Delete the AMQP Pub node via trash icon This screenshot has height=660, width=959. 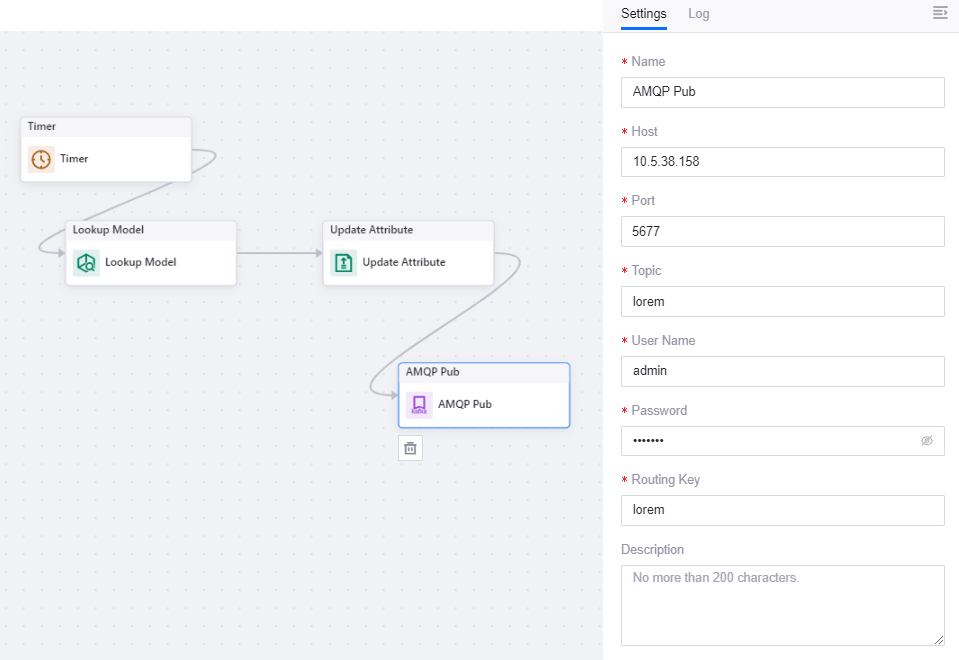coord(410,449)
